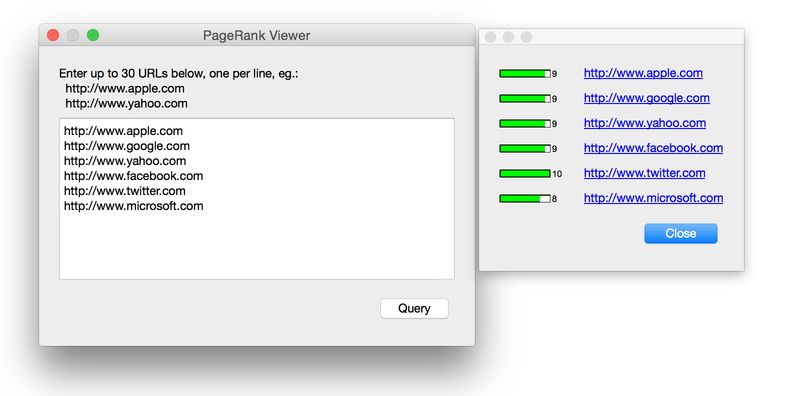
Task: Click the rank bar beside facebook.com
Action: (524, 148)
